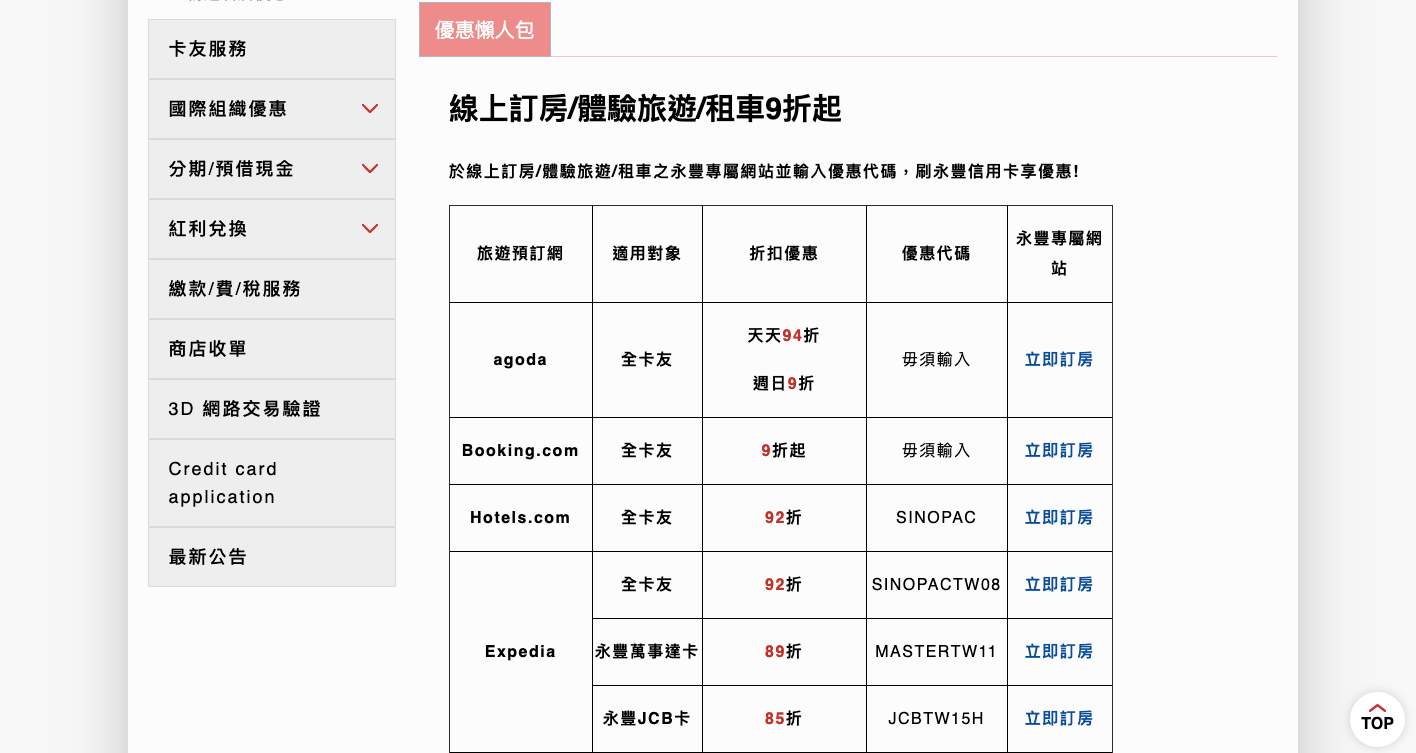
Task: Click 毋須輸入 in the Booking.com row
Action: pyautogui.click(x=936, y=450)
